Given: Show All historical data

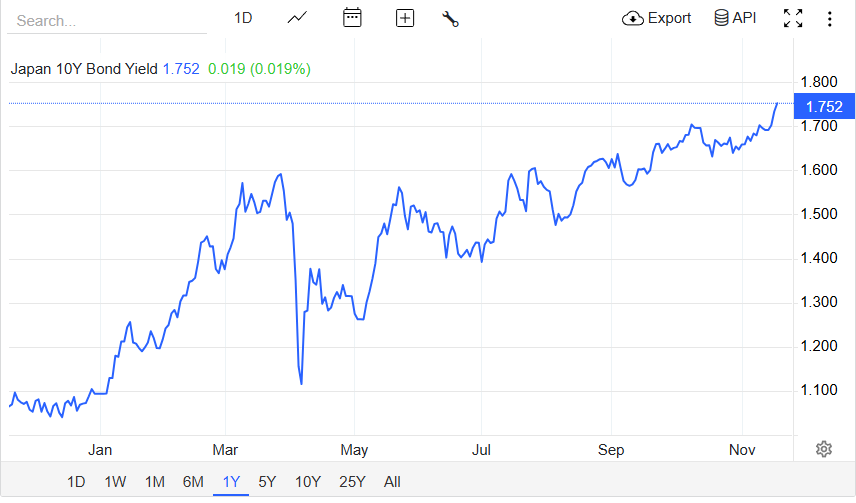Looking at the screenshot, I should (x=392, y=482).
